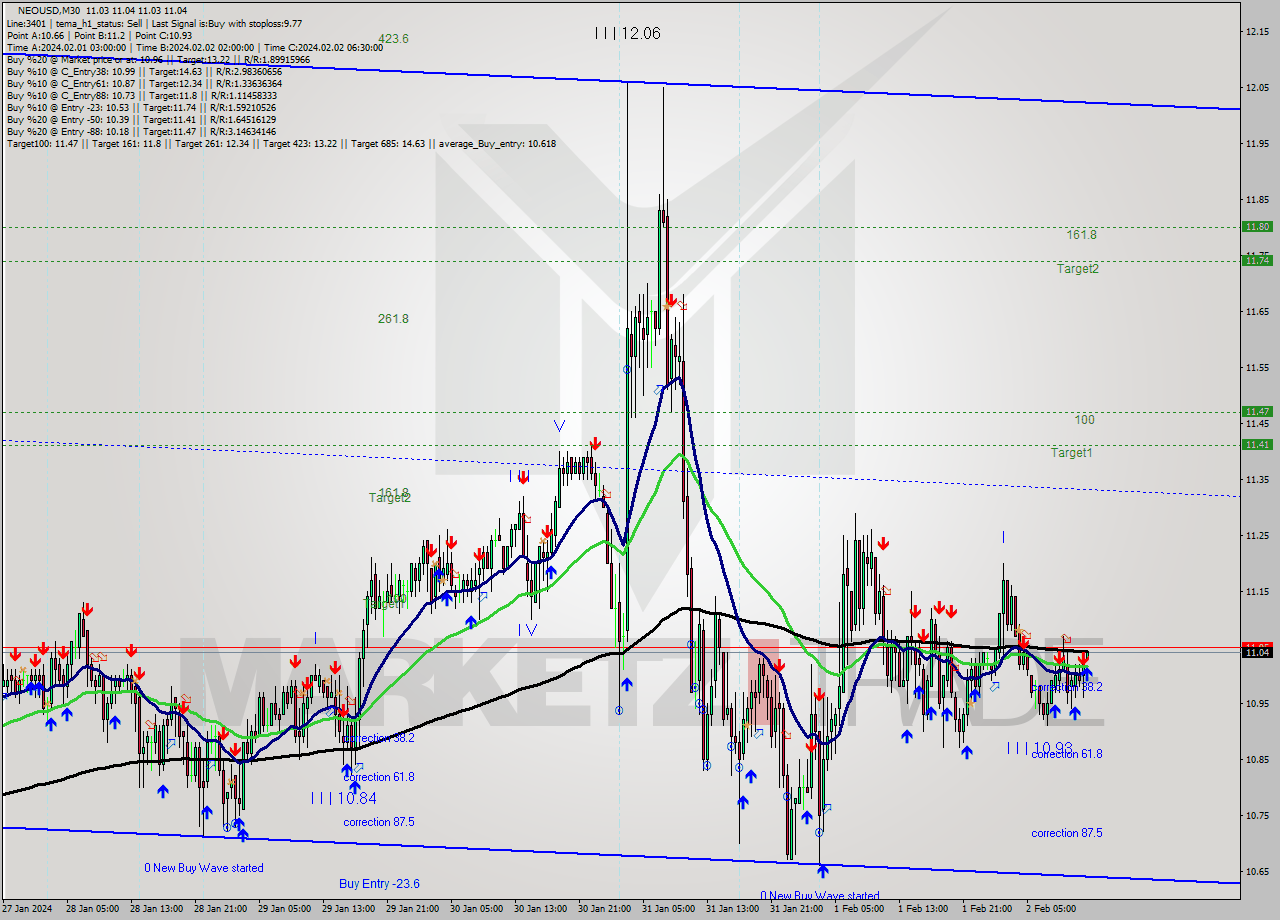Click the 12.15 price axis value
Screen dimensions: 1280x920
pyautogui.click(x=1256, y=32)
